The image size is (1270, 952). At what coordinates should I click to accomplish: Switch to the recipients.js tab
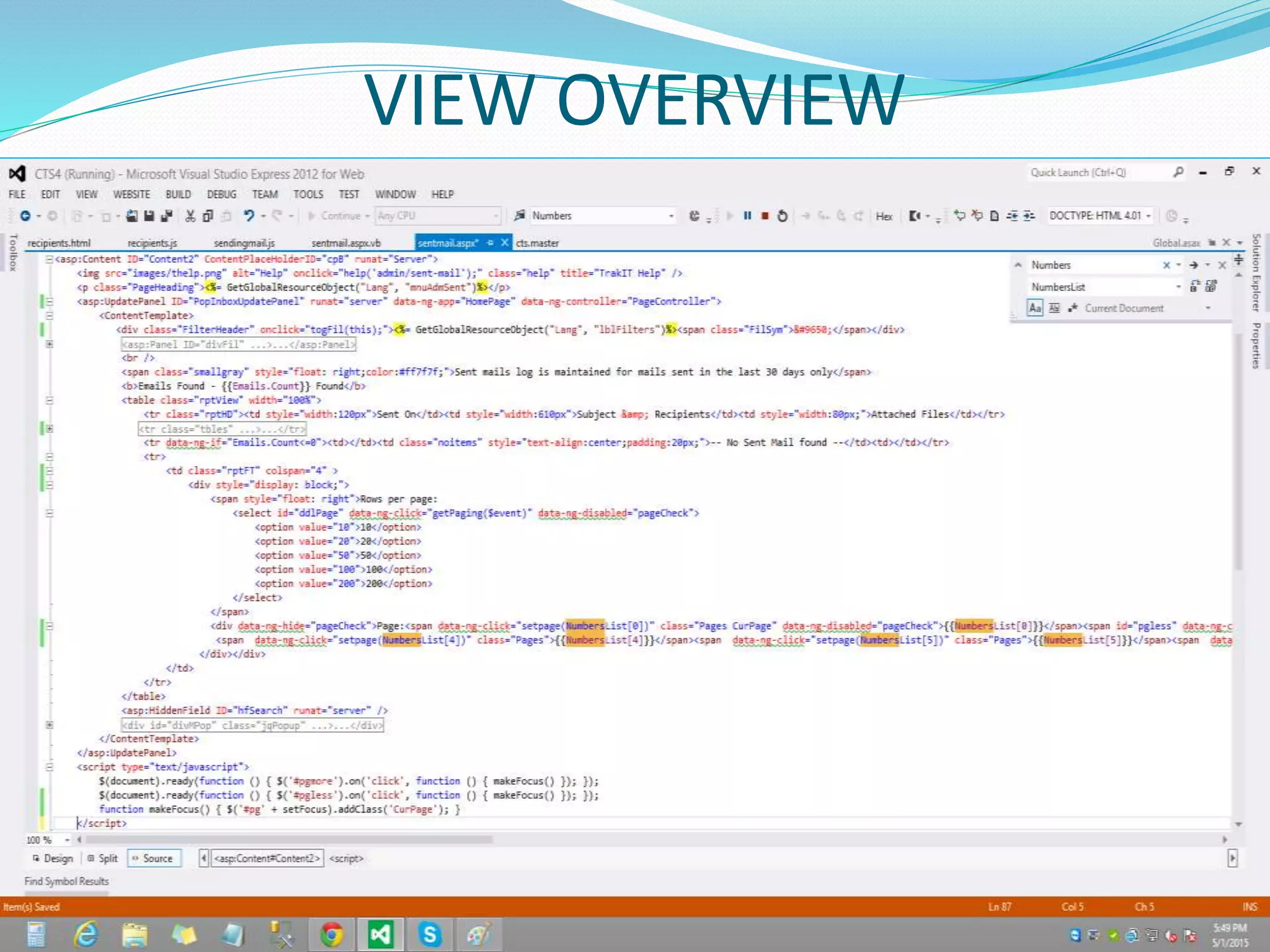tap(153, 243)
